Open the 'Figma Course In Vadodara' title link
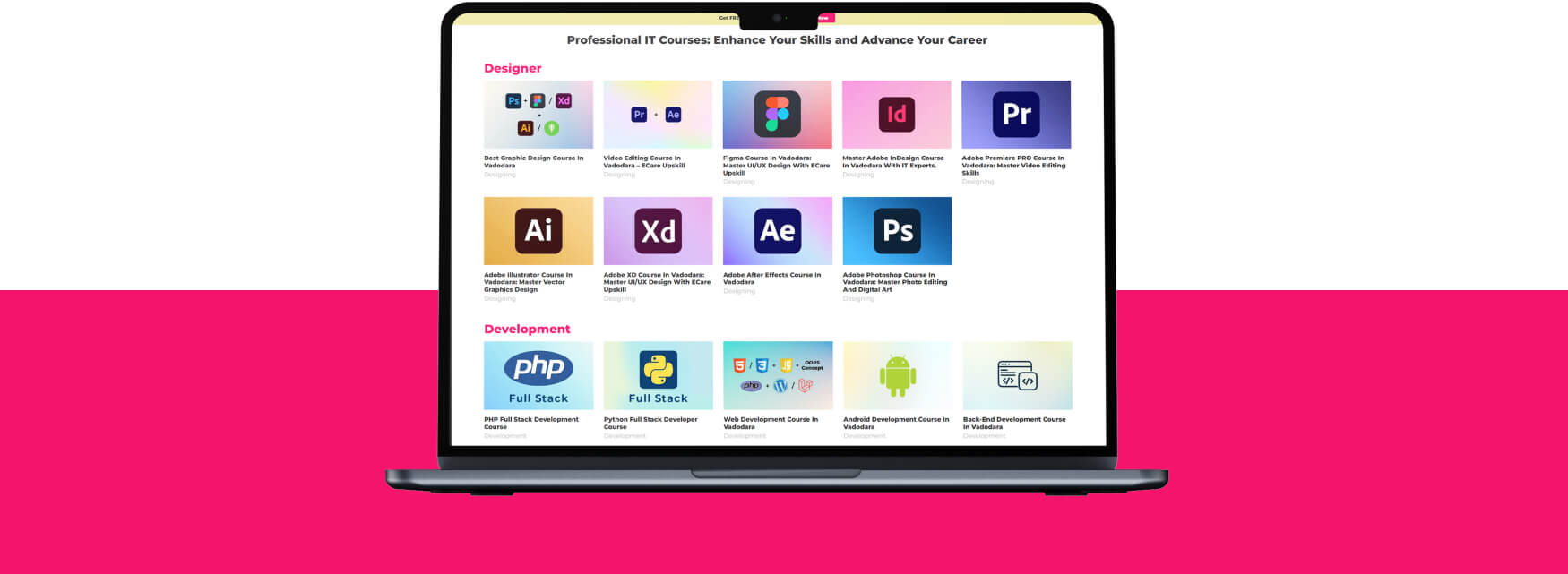This screenshot has height=574, width=1568. tap(777, 165)
